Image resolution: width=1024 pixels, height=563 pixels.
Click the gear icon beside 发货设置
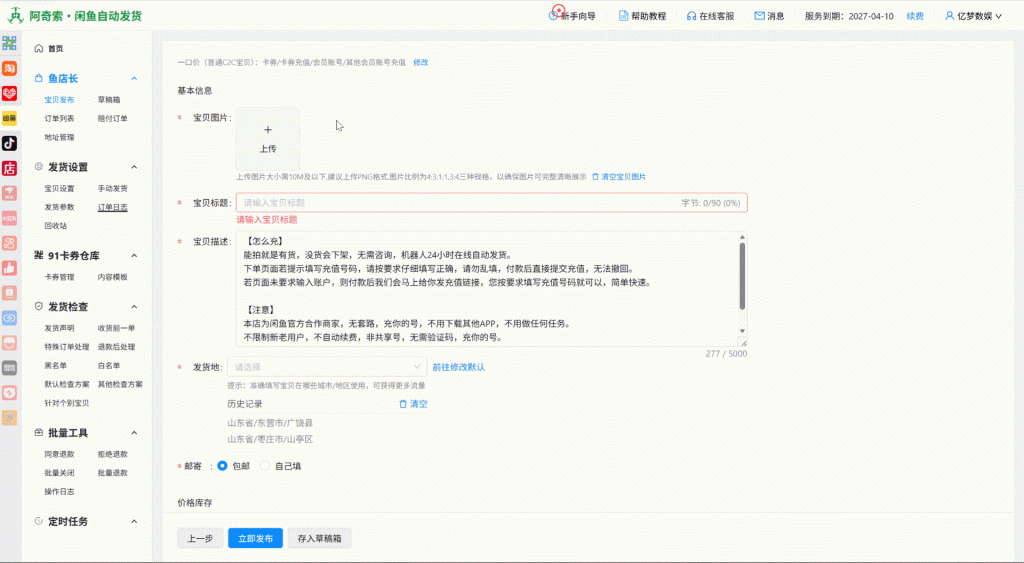point(39,167)
